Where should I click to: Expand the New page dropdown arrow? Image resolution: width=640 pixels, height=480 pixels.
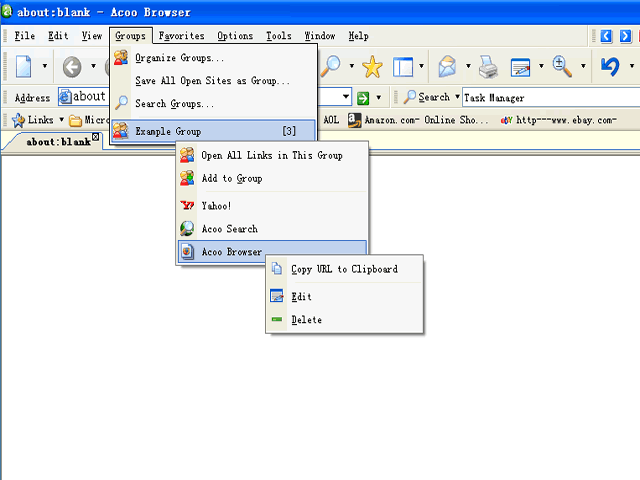(x=44, y=66)
